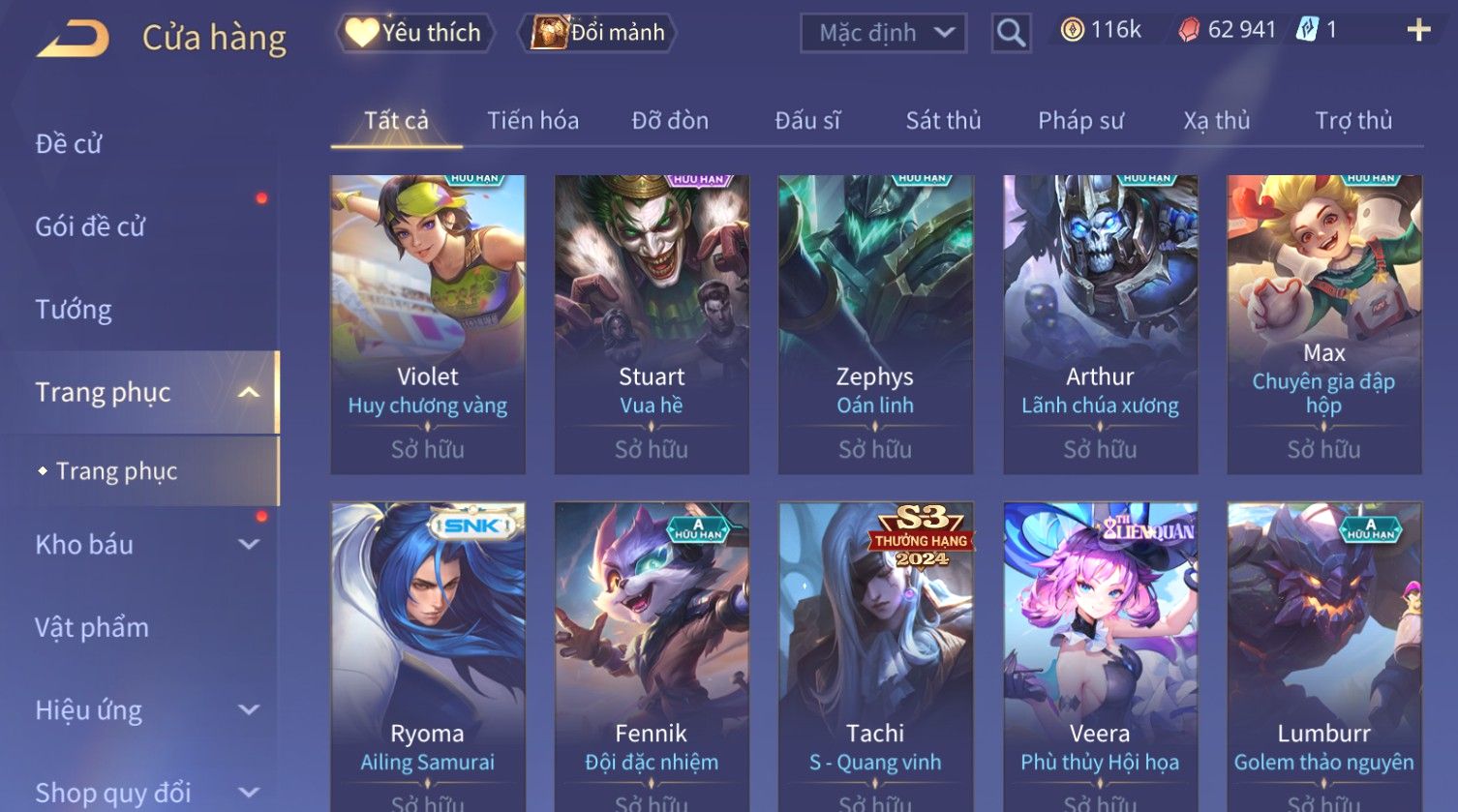This screenshot has height=812, width=1458.
Task: Select the Tiến hóa tab
Action: click(x=532, y=121)
